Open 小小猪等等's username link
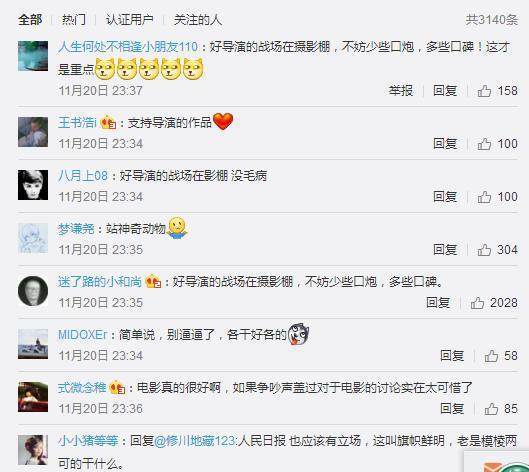The width and height of the screenshot is (529, 472). (x=88, y=441)
